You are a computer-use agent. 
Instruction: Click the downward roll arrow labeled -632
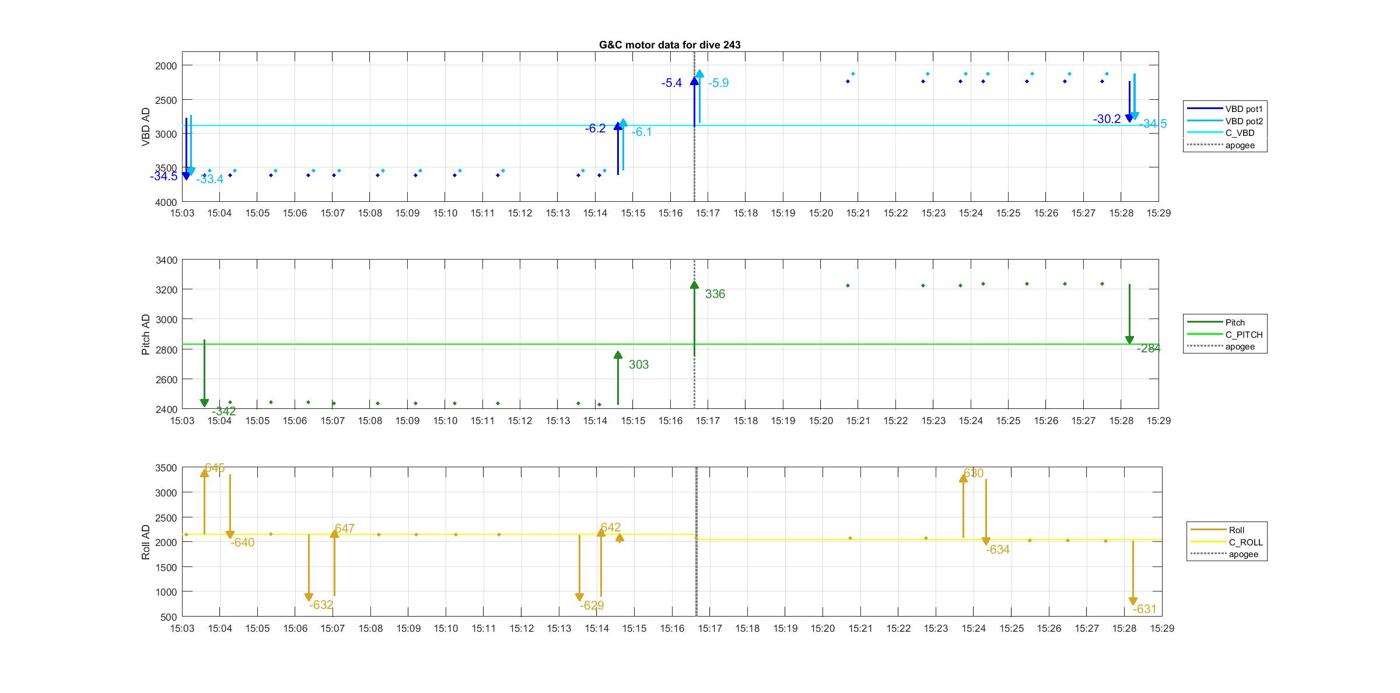click(309, 567)
